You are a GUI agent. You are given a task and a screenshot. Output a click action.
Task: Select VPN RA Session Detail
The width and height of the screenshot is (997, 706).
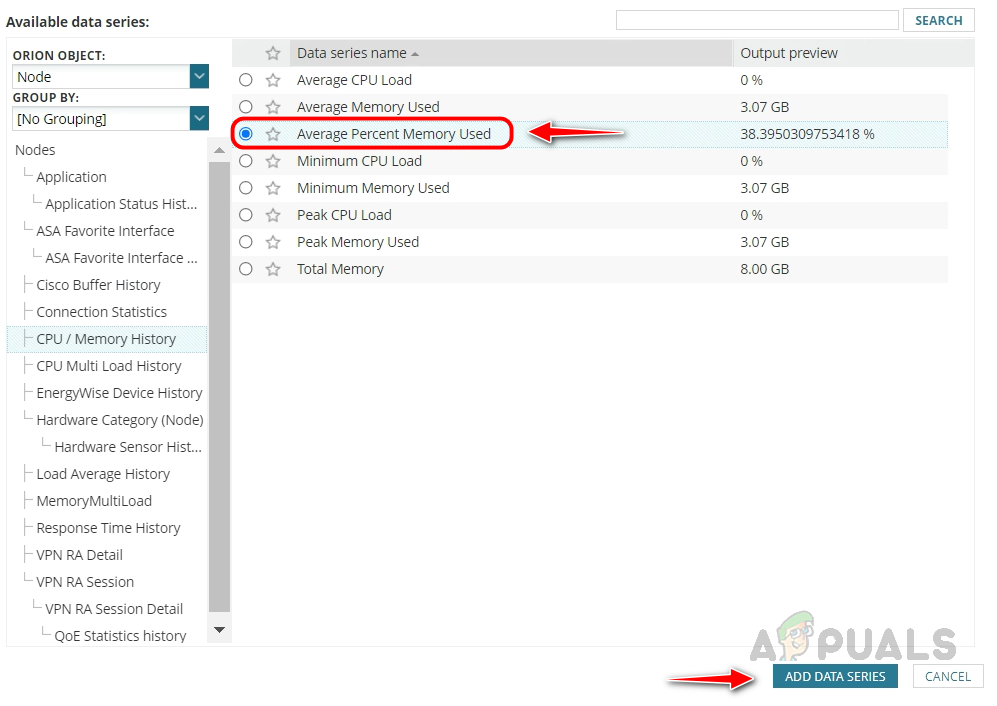[114, 609]
